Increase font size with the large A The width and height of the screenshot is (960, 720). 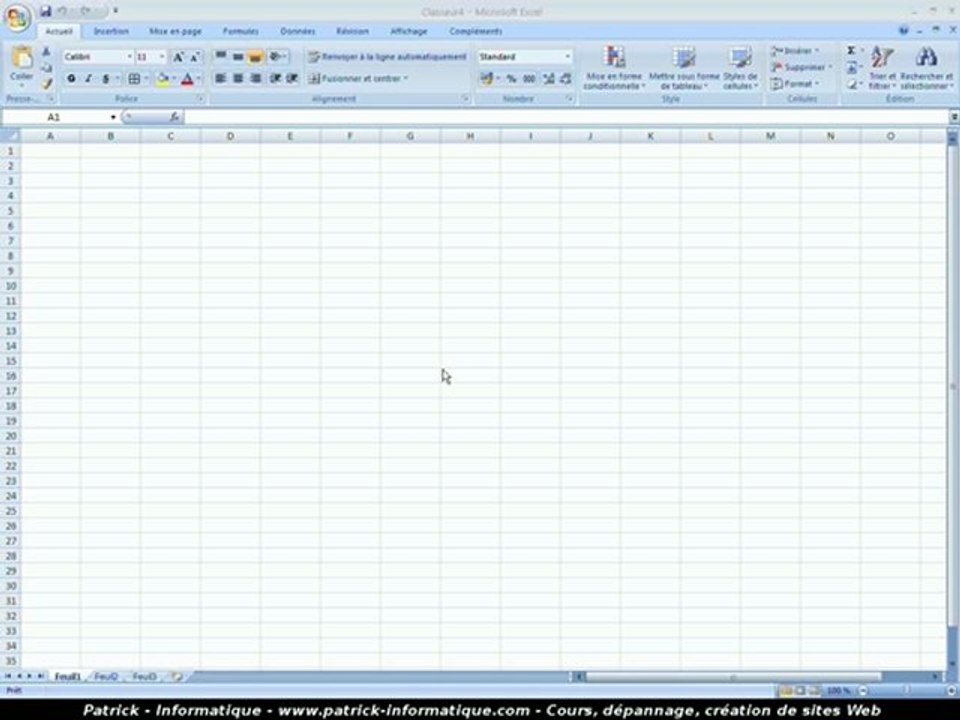point(178,57)
